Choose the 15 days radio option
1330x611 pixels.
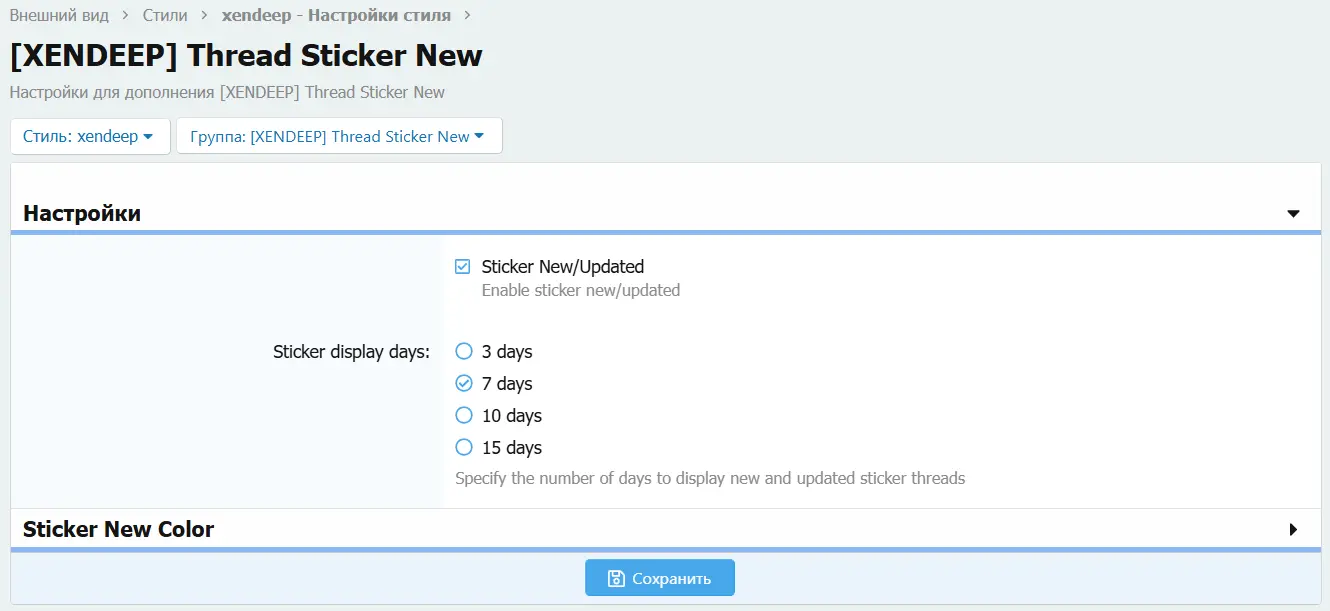464,448
